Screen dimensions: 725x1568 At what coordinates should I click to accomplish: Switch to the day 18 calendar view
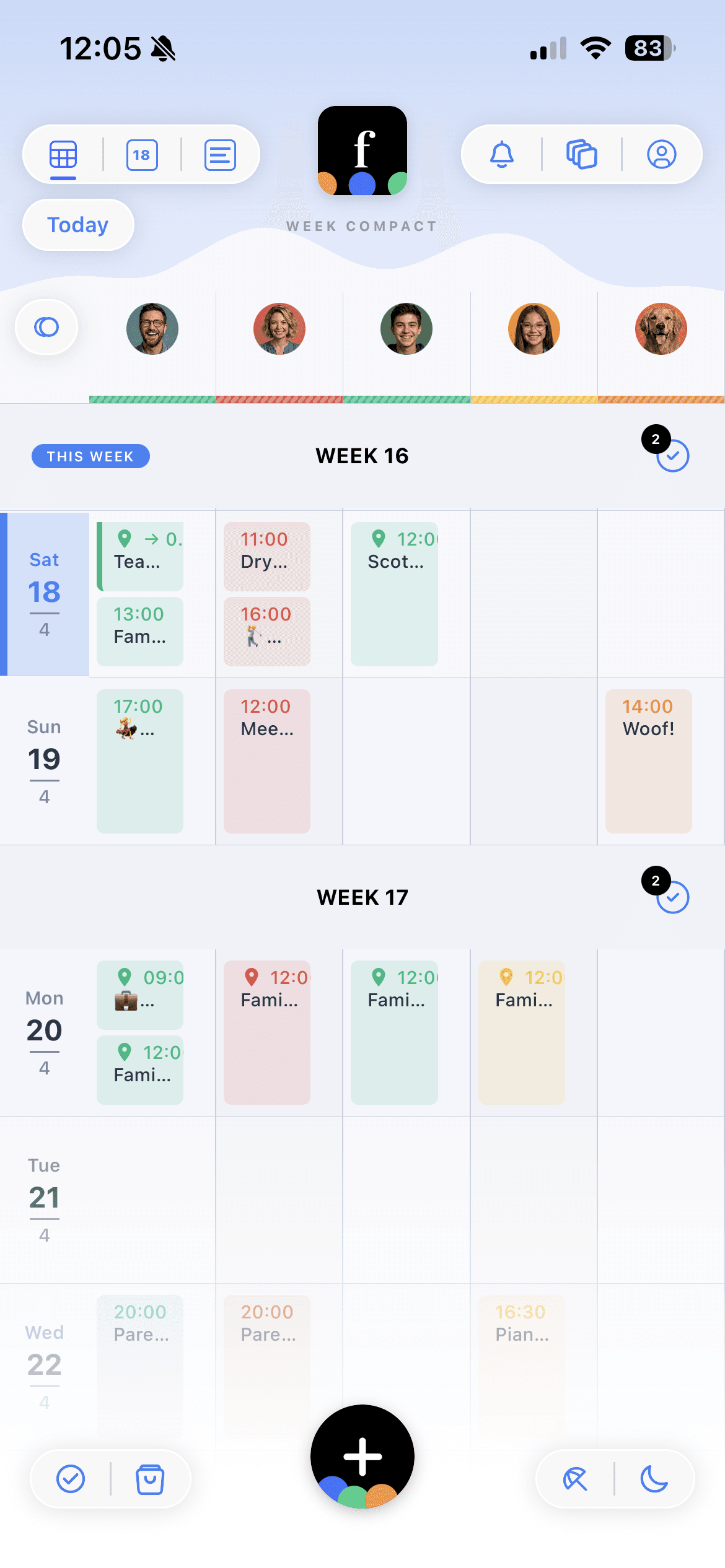point(142,154)
